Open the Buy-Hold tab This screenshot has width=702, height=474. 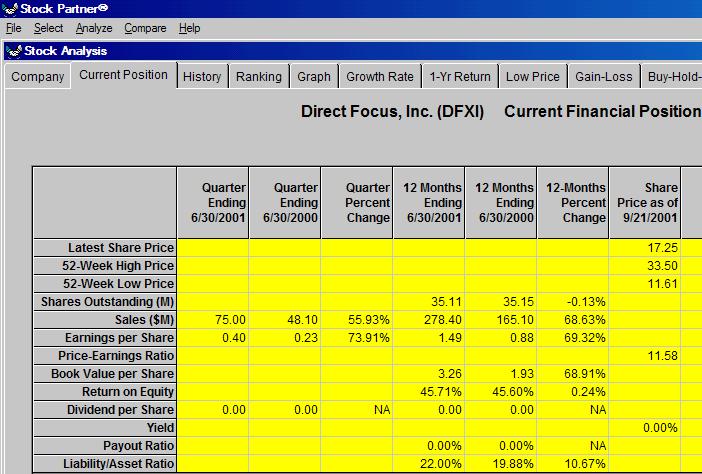(672, 77)
